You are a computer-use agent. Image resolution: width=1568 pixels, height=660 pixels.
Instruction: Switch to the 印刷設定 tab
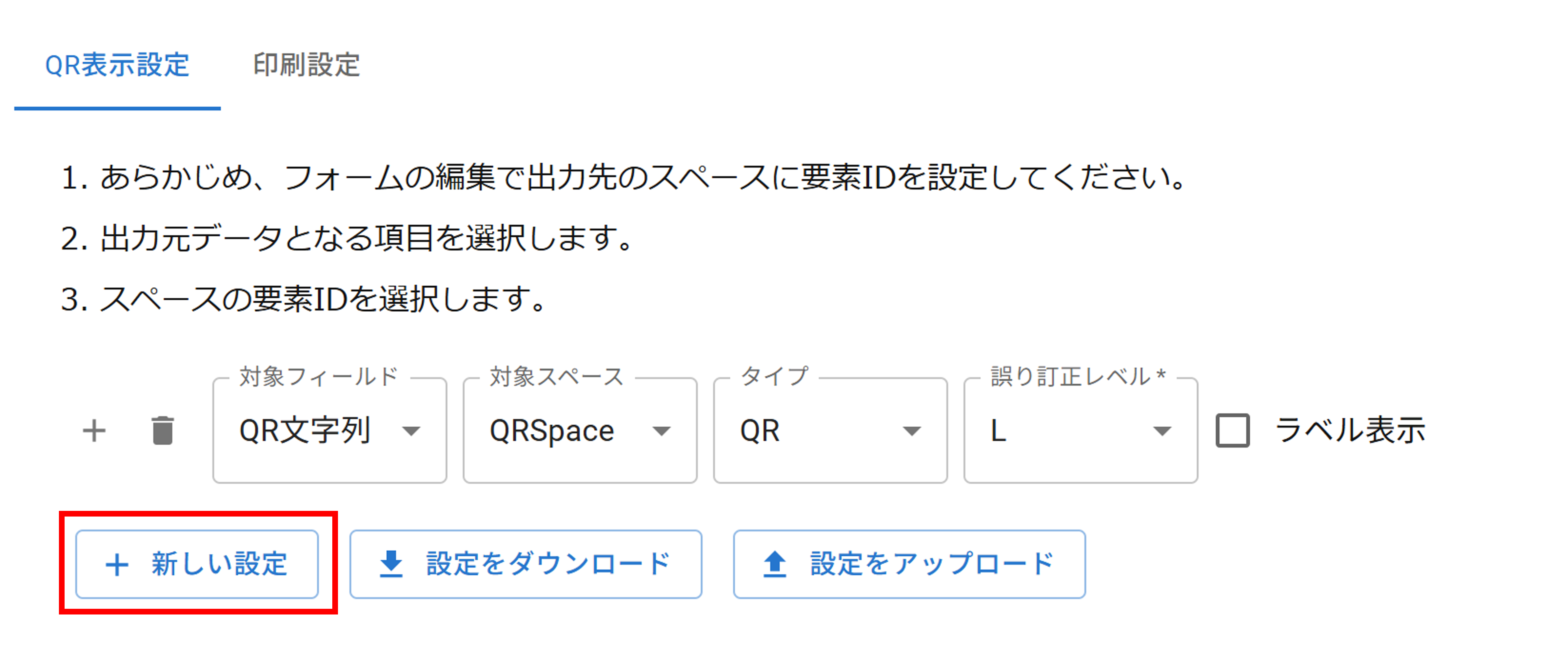coord(307,65)
